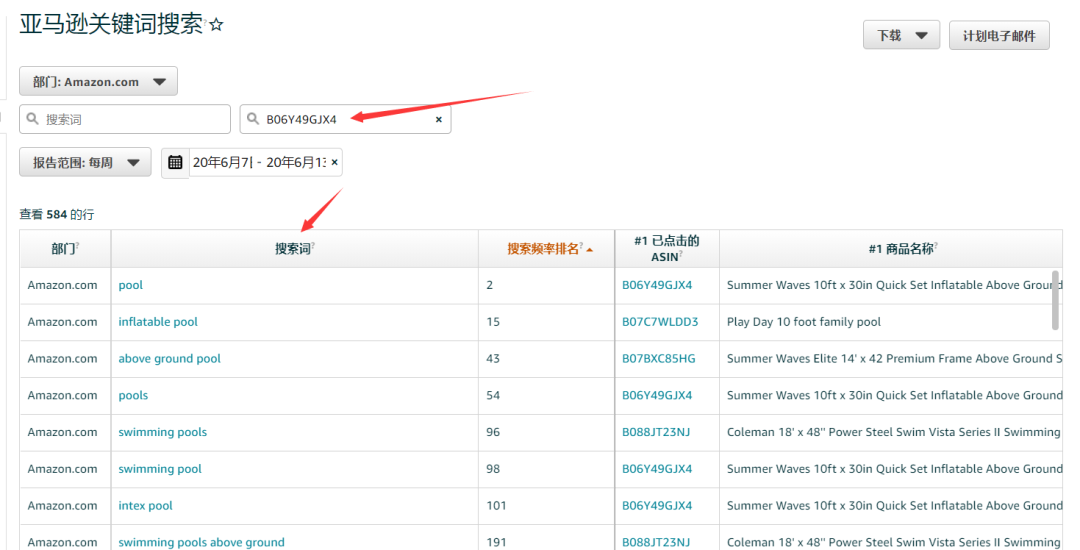Expand the 部门: Amazon.com department dropdown
The image size is (1080, 550).
(x=98, y=81)
